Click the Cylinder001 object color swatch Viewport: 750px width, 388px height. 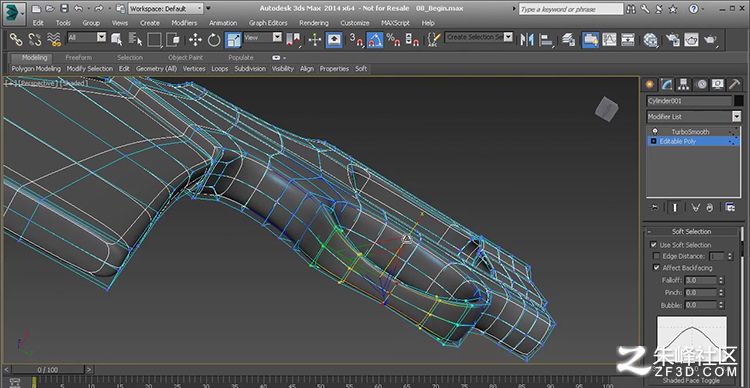point(739,101)
